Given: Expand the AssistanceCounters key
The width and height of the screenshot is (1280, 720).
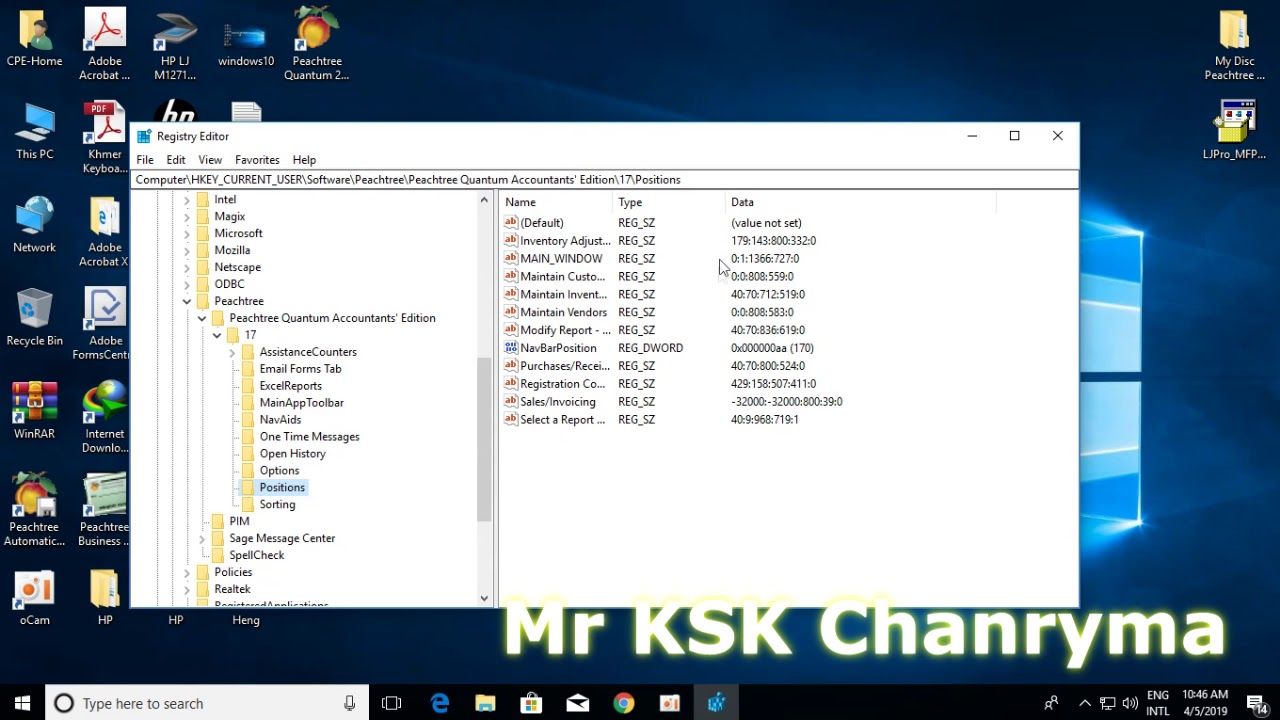Looking at the screenshot, I should [x=232, y=352].
